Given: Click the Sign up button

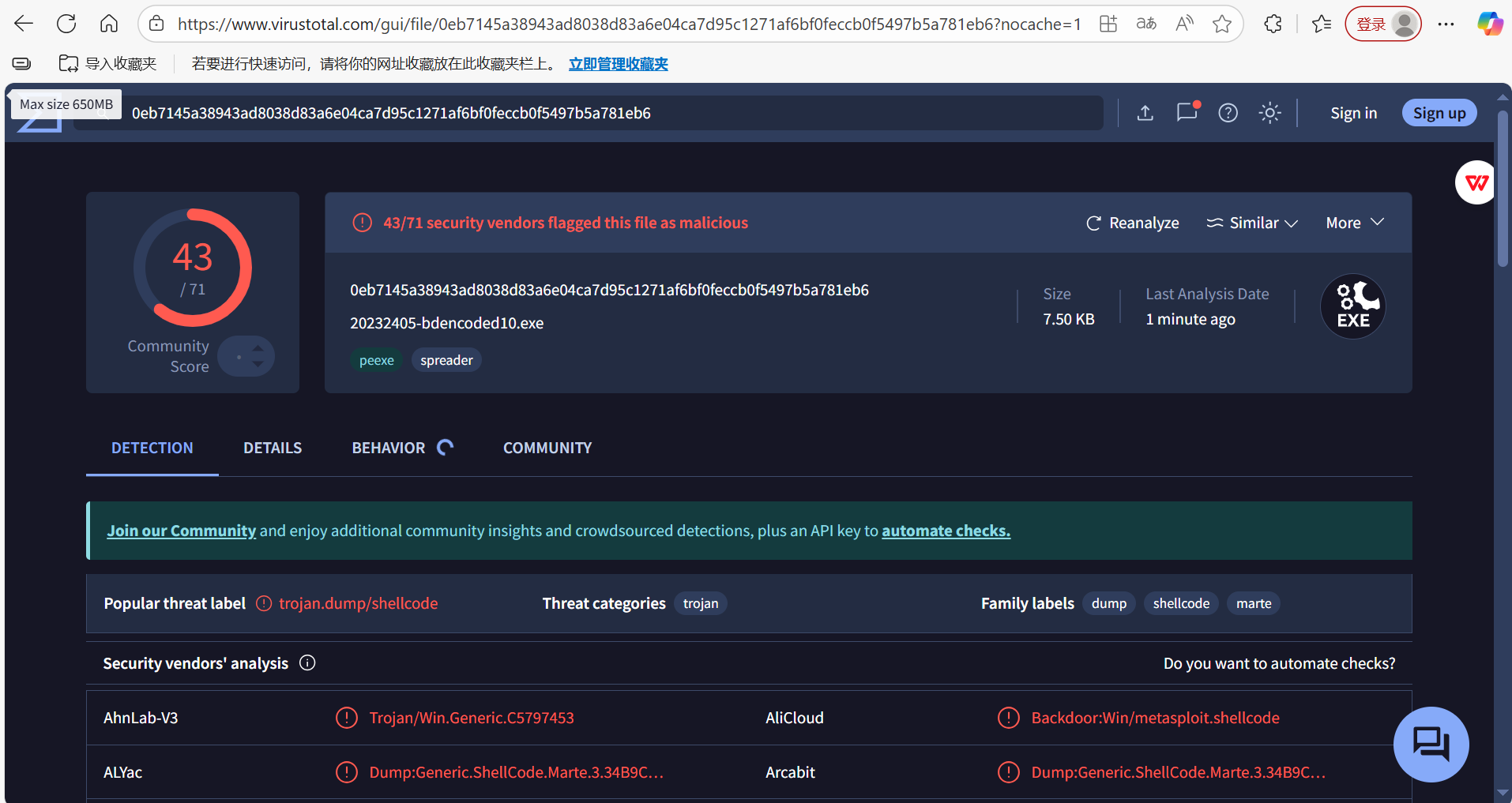Looking at the screenshot, I should [1439, 113].
